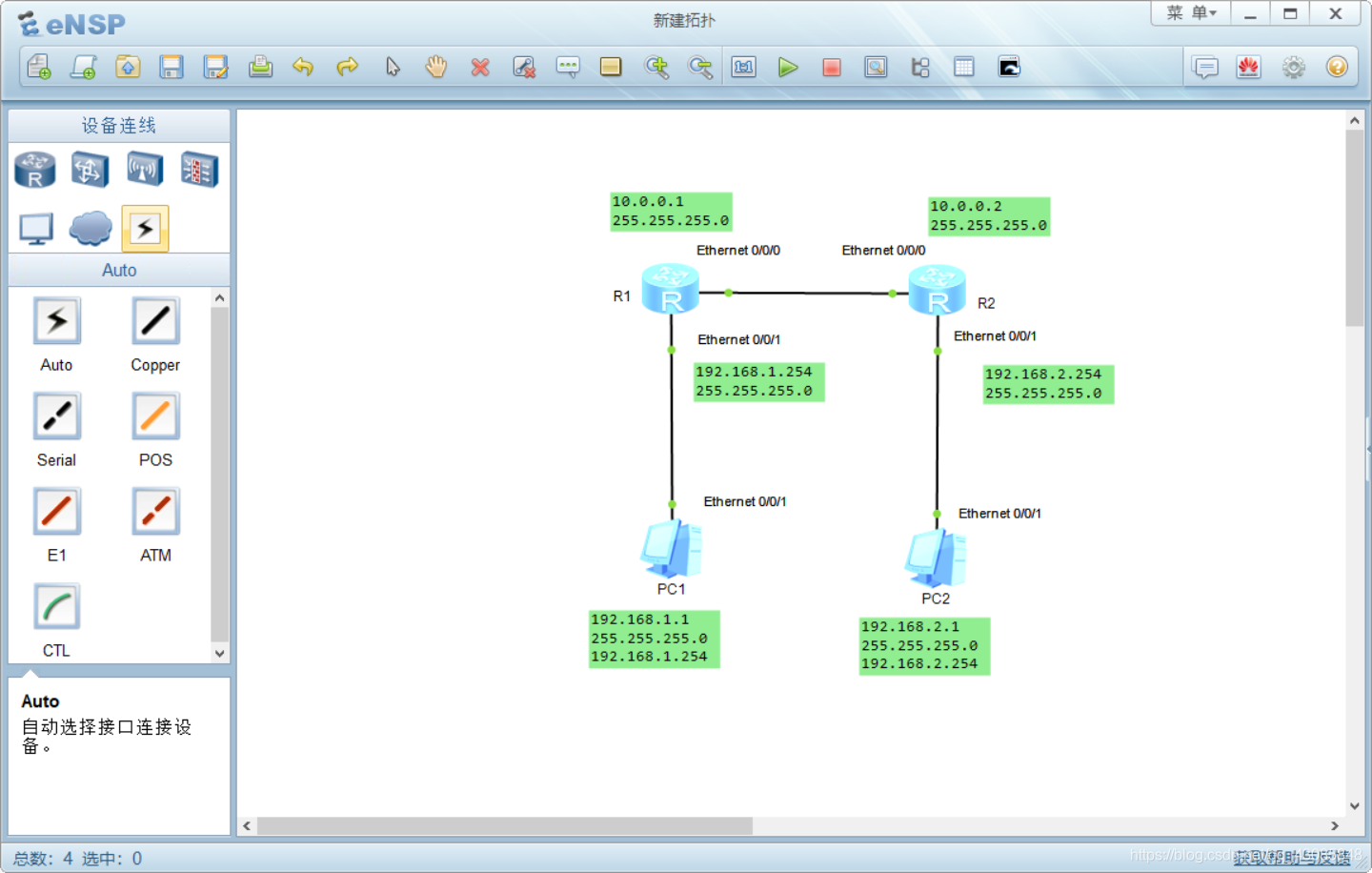Click the Huawei logo icon
The height and width of the screenshot is (873, 1372).
tap(1249, 67)
